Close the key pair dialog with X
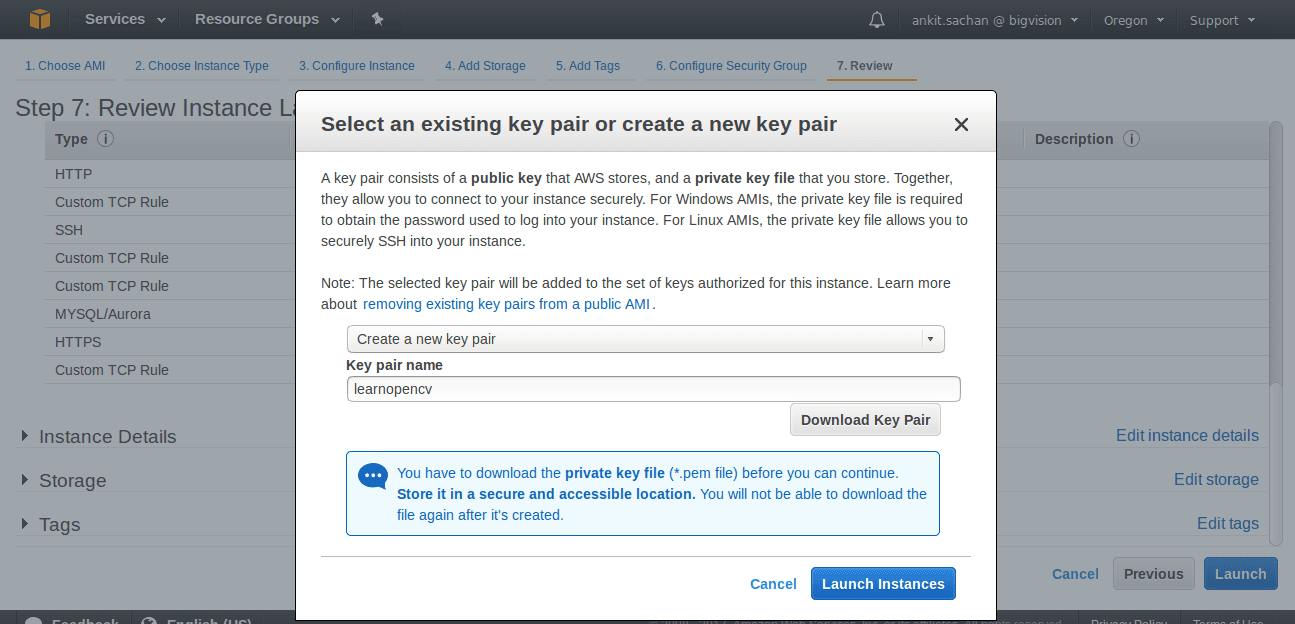 (961, 124)
